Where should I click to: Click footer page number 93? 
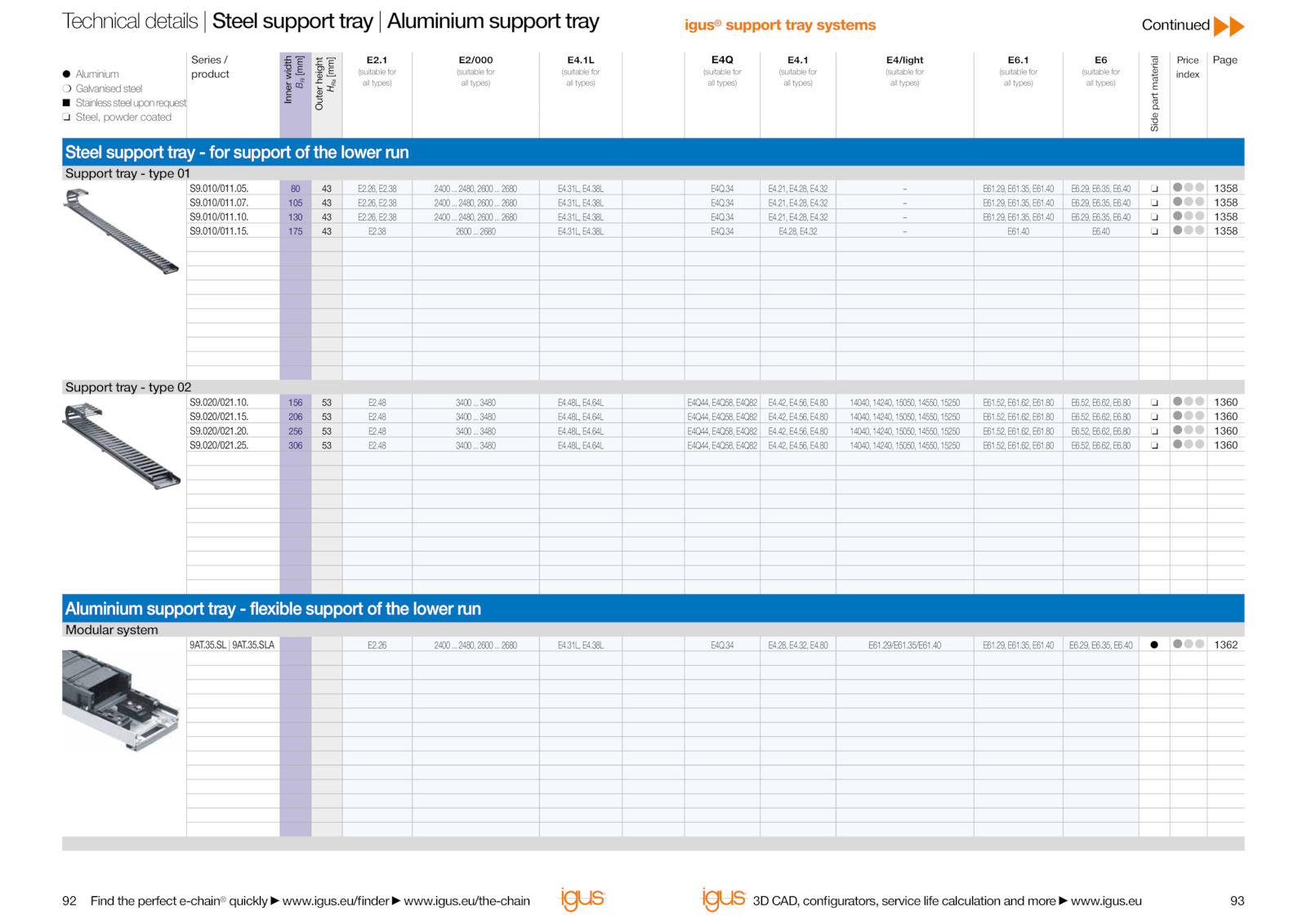[1237, 901]
